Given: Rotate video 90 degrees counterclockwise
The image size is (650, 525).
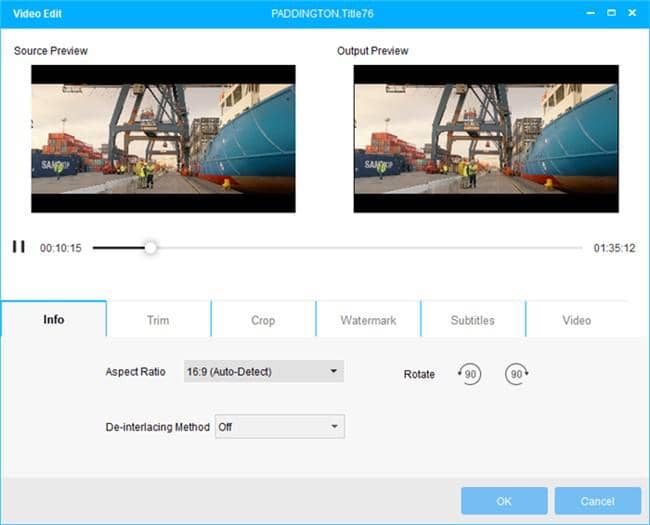Looking at the screenshot, I should click(469, 374).
